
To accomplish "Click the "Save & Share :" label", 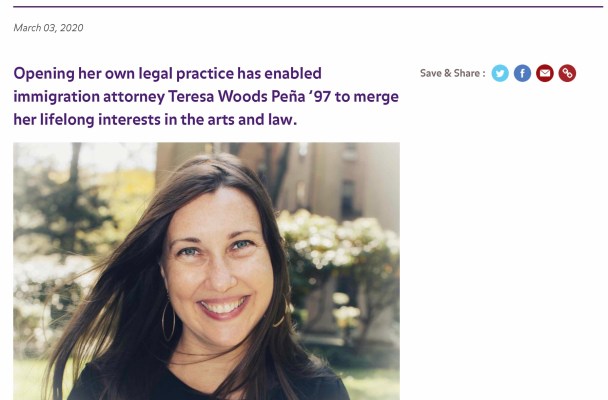I will click(452, 73).
